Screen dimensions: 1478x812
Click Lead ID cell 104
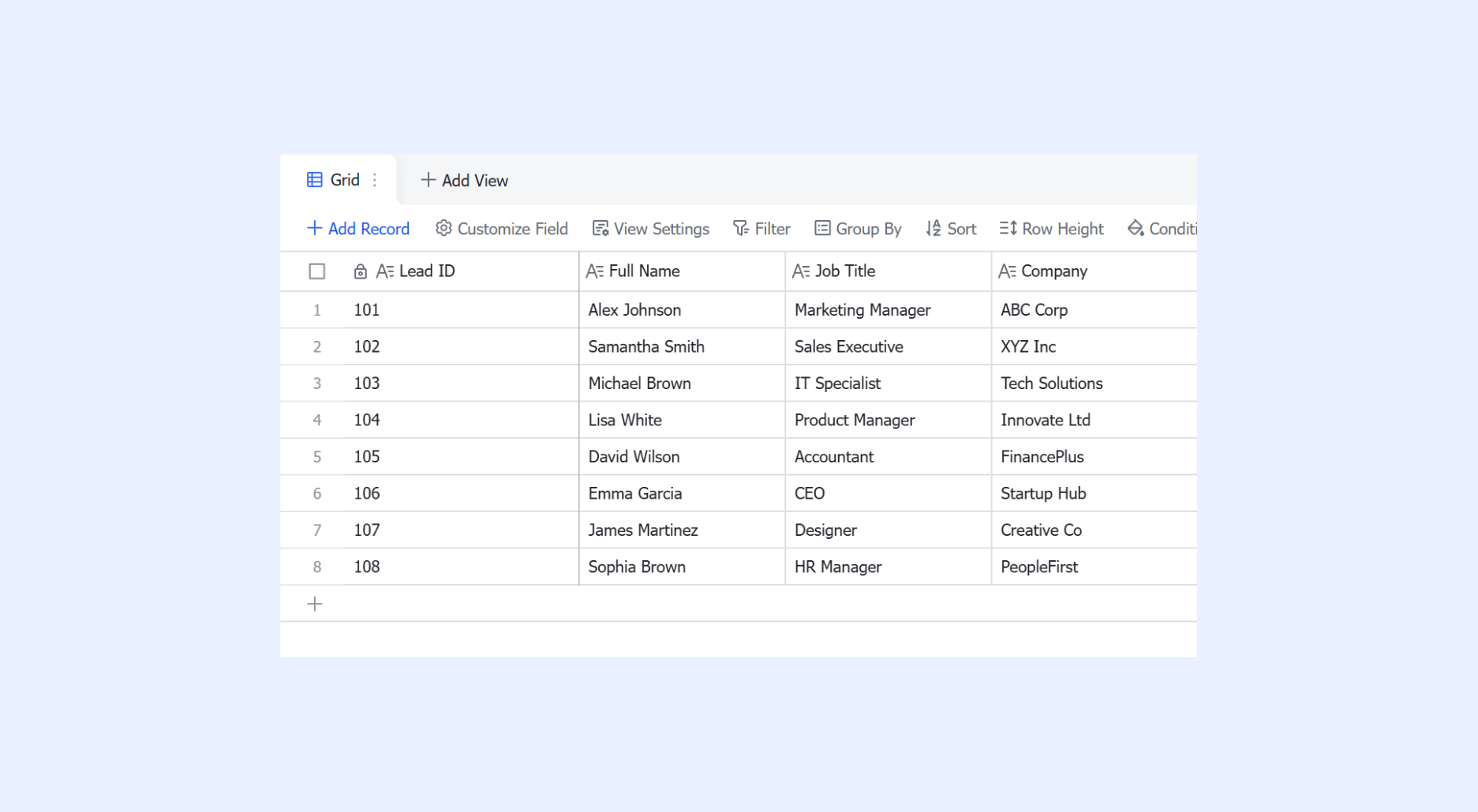click(462, 420)
